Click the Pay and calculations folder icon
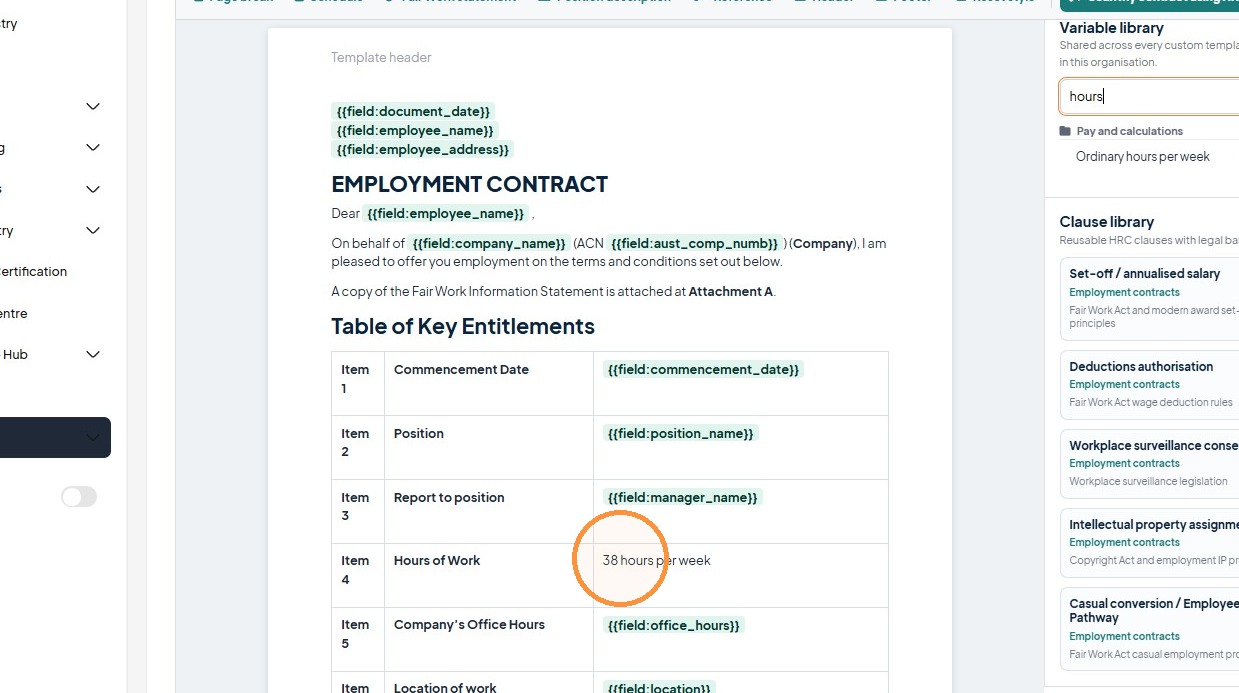Screen dimensions: 1239x693 [1065, 131]
